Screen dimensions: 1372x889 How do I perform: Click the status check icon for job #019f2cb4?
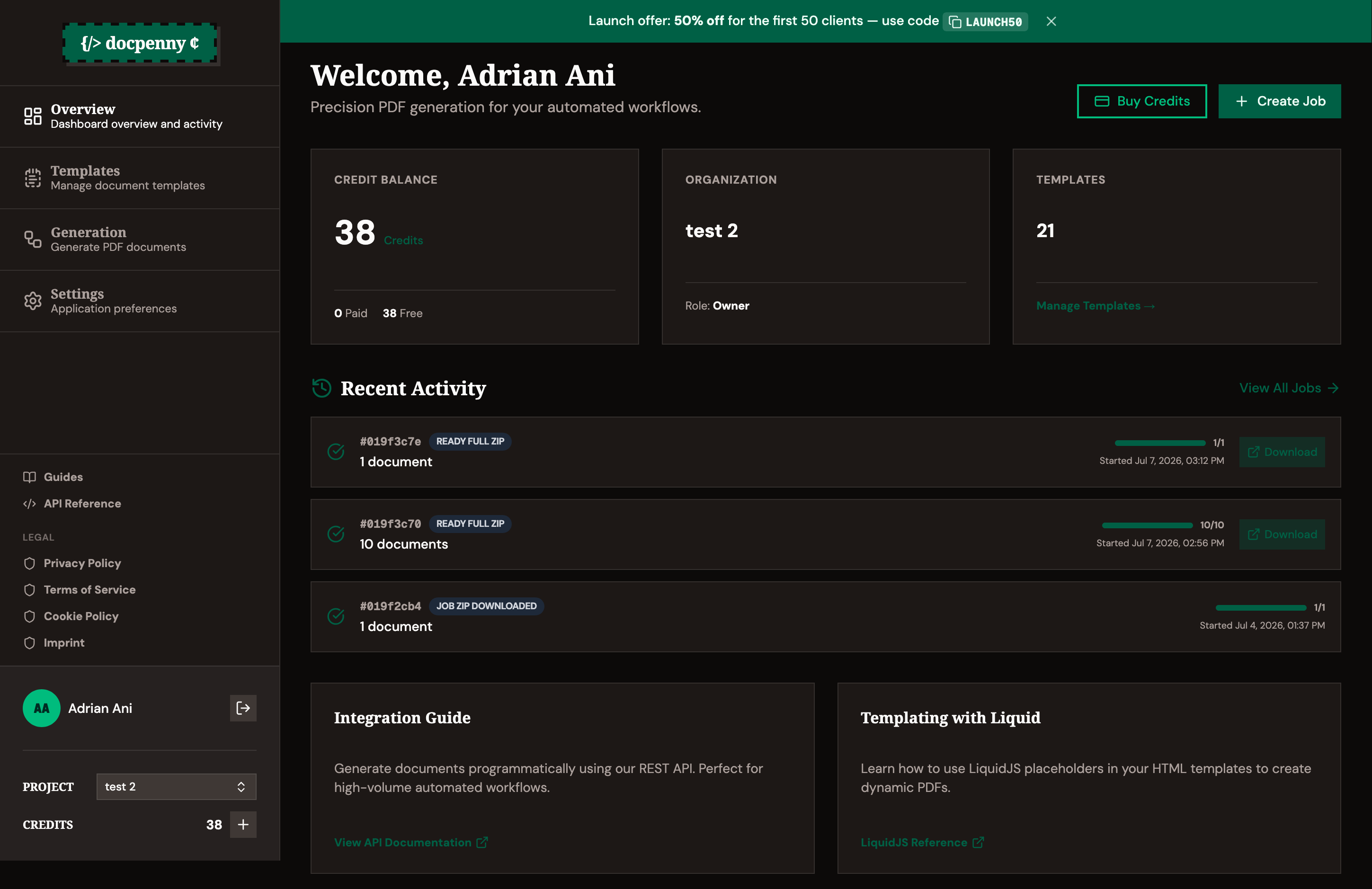pyautogui.click(x=336, y=616)
